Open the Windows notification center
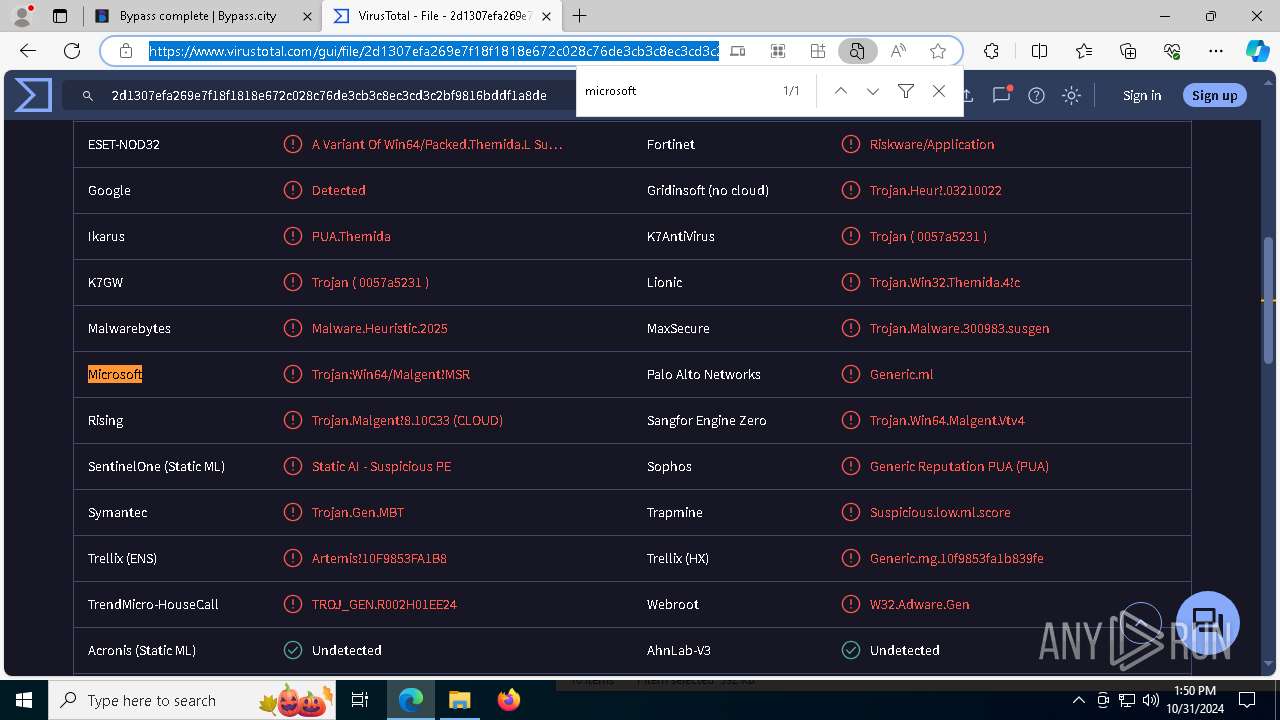This screenshot has width=1280, height=720. [x=1247, y=700]
